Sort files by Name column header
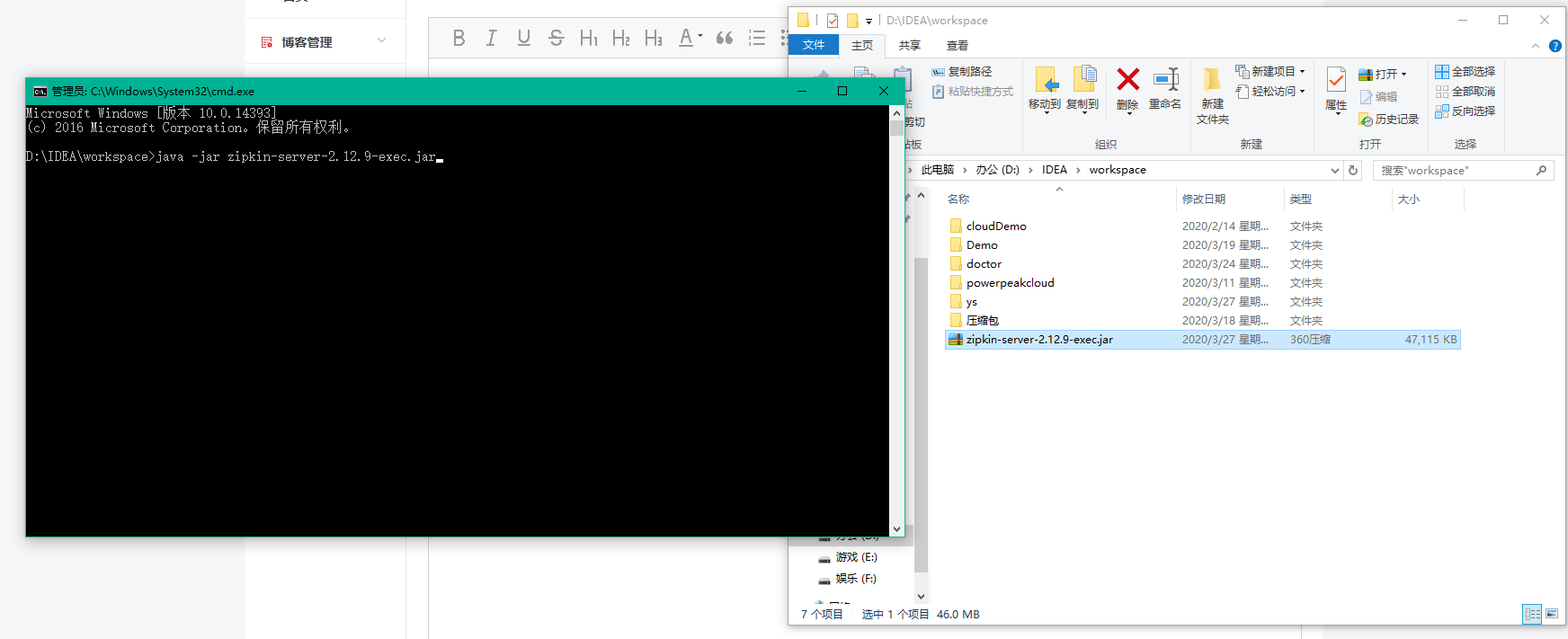 point(958,200)
